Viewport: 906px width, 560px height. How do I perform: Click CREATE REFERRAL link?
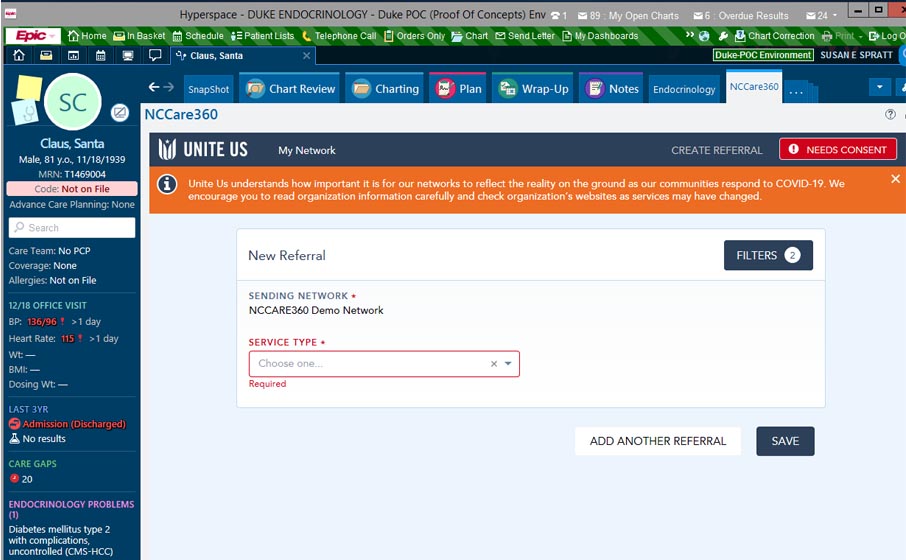click(716, 150)
